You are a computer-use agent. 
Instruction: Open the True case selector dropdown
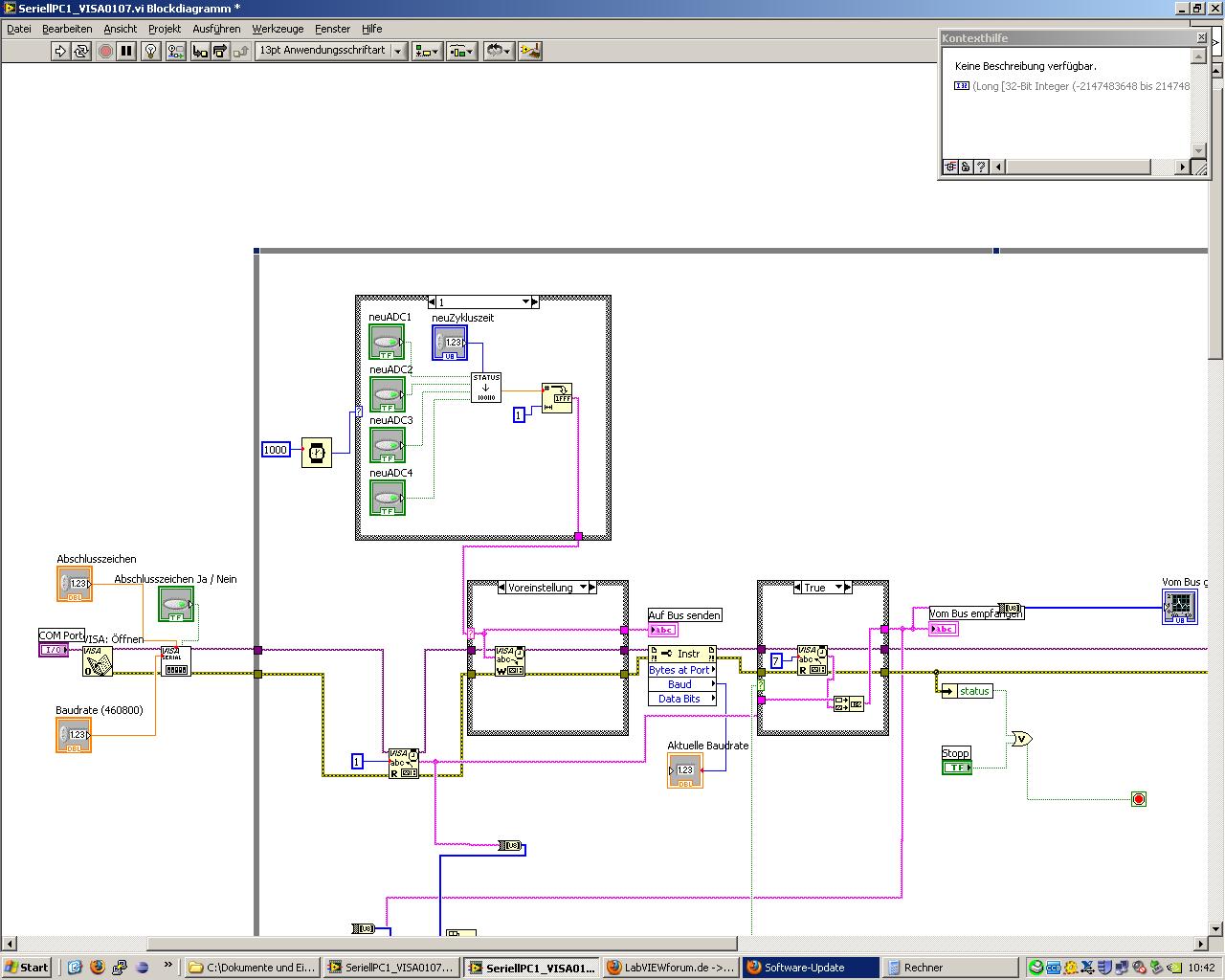[838, 588]
